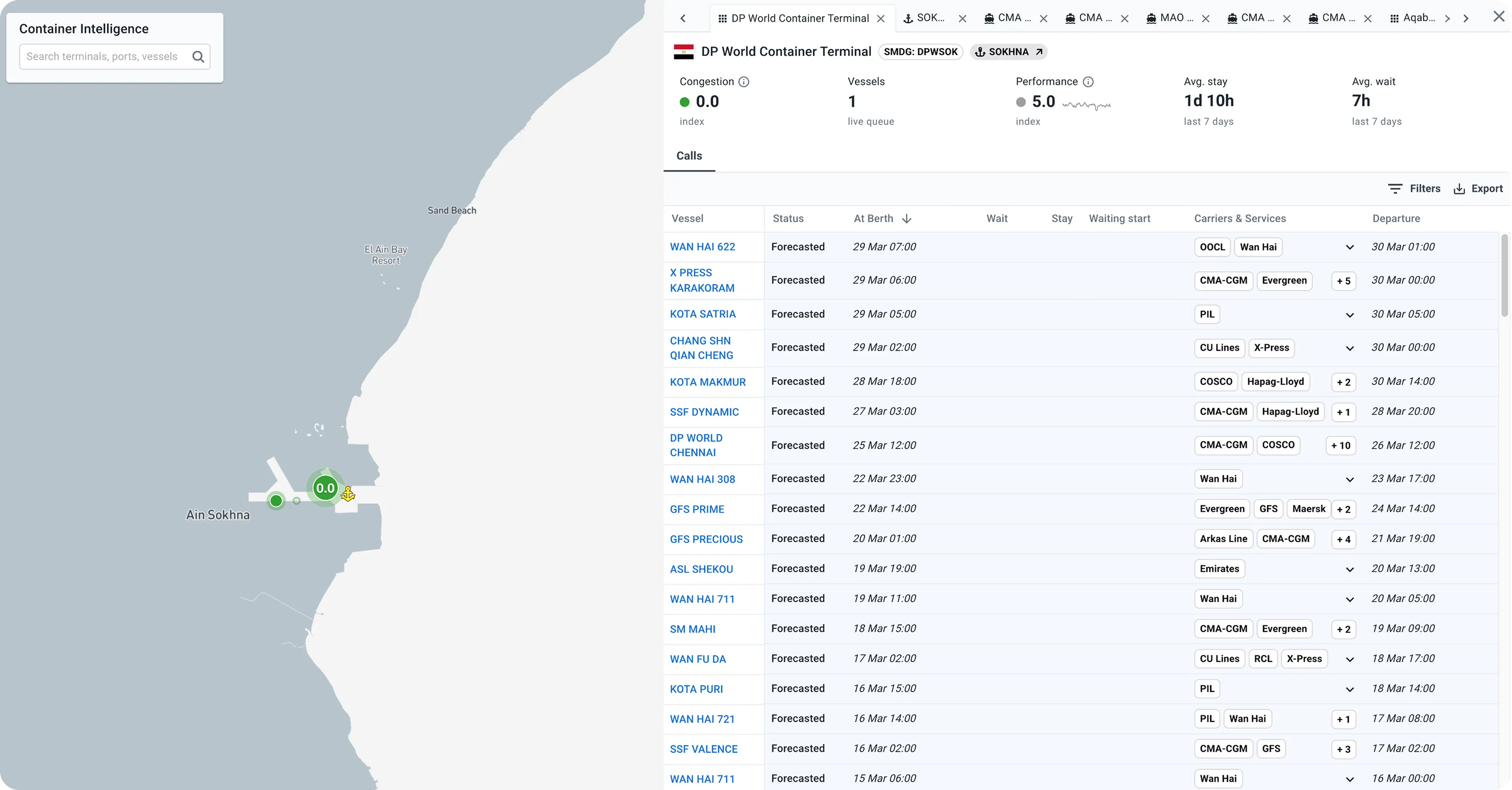The height and width of the screenshot is (790, 1512).
Task: Expand WAN HAI 622 carriers chevron
Action: 1350,247
